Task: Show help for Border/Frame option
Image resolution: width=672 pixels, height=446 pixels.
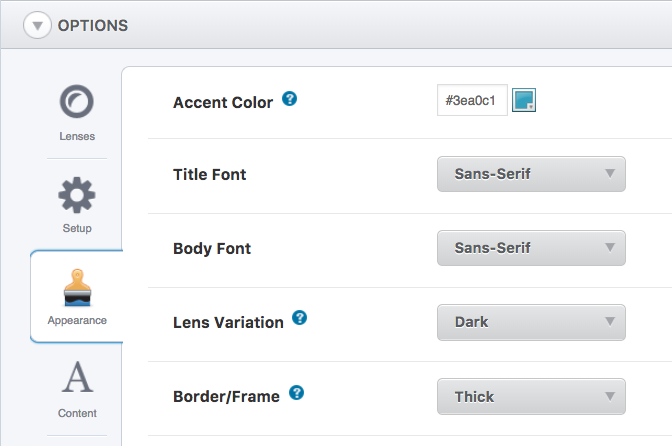Action: point(296,394)
